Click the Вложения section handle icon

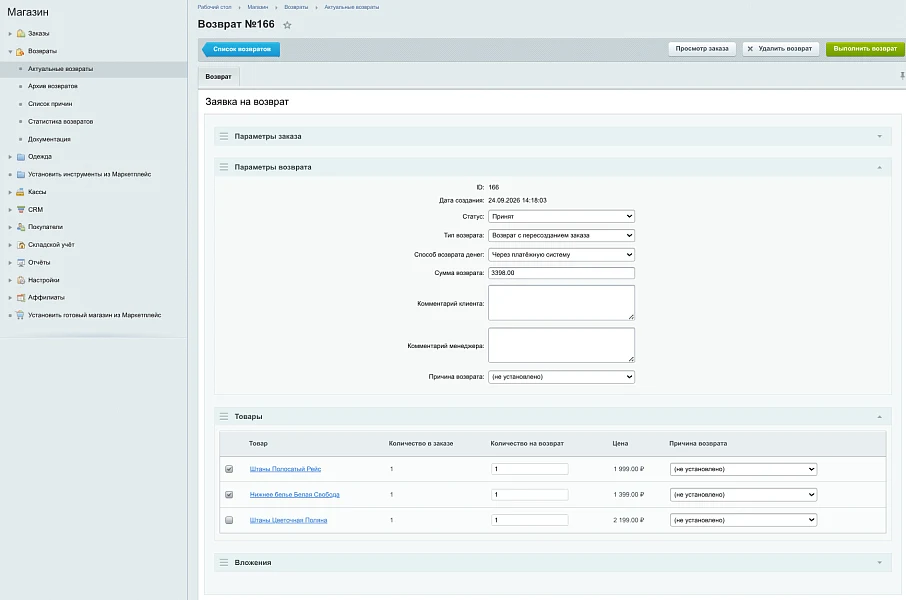(x=224, y=562)
